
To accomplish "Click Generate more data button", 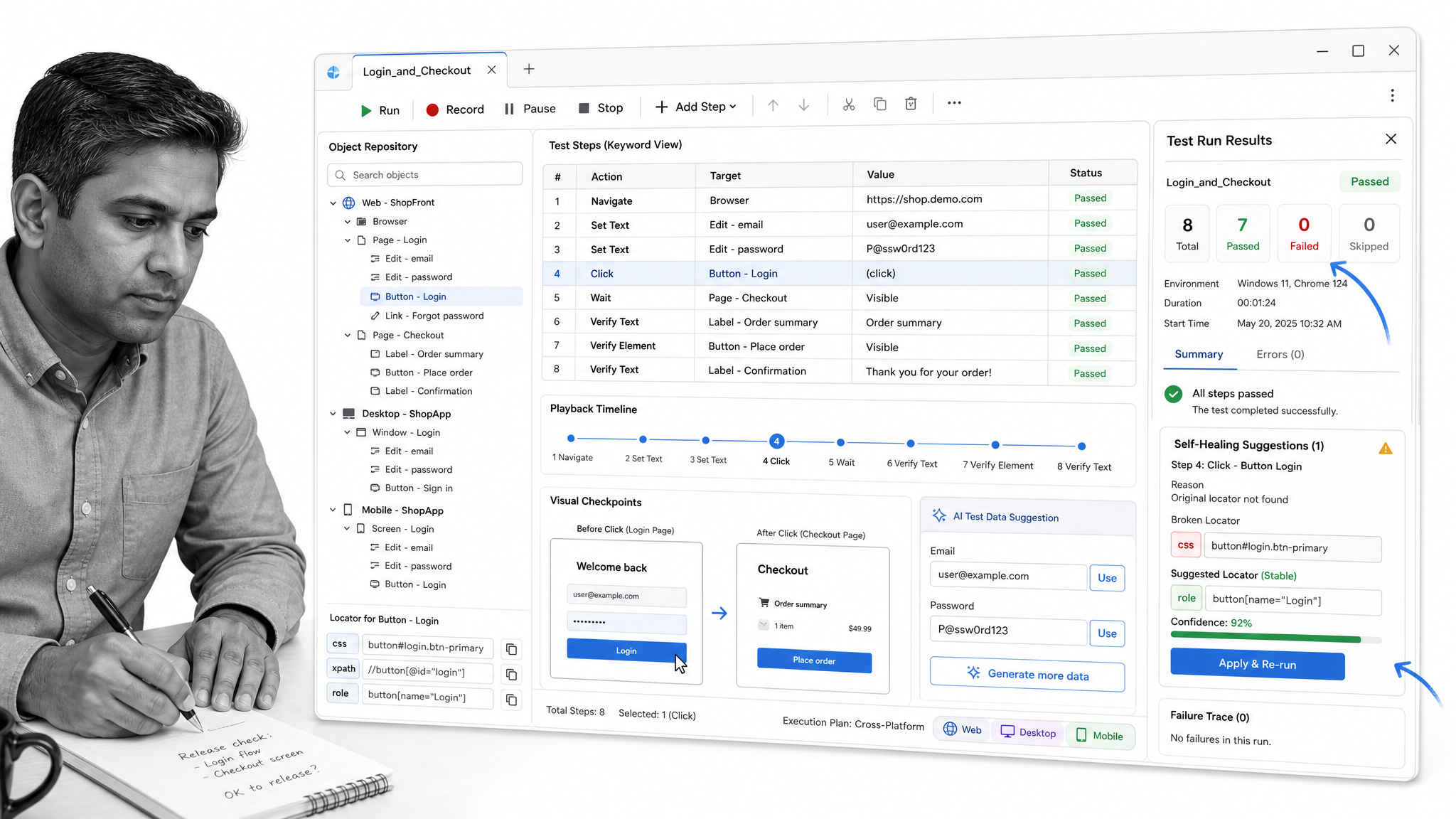I will pyautogui.click(x=1027, y=675).
